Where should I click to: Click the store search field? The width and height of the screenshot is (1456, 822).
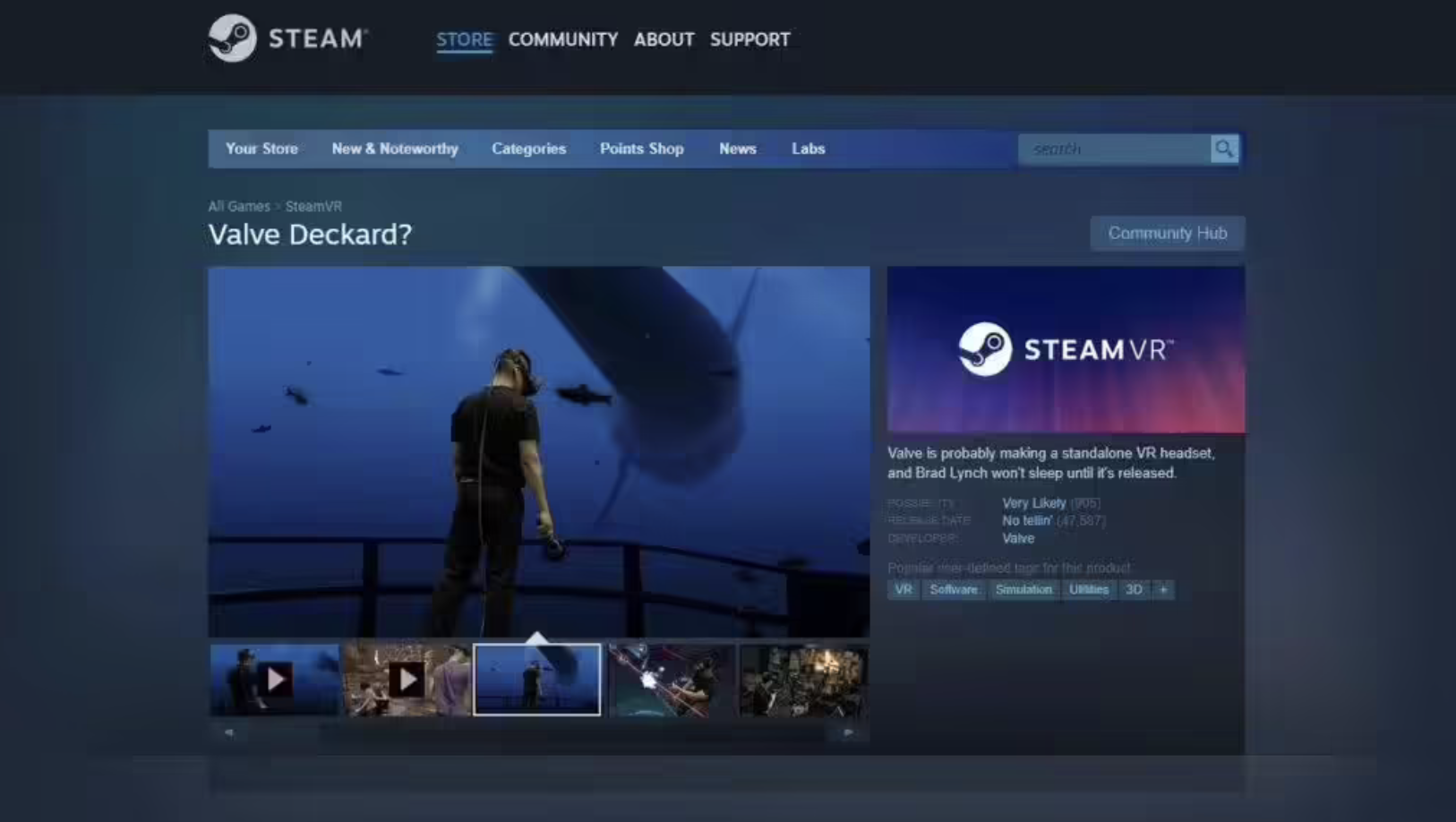point(1115,149)
